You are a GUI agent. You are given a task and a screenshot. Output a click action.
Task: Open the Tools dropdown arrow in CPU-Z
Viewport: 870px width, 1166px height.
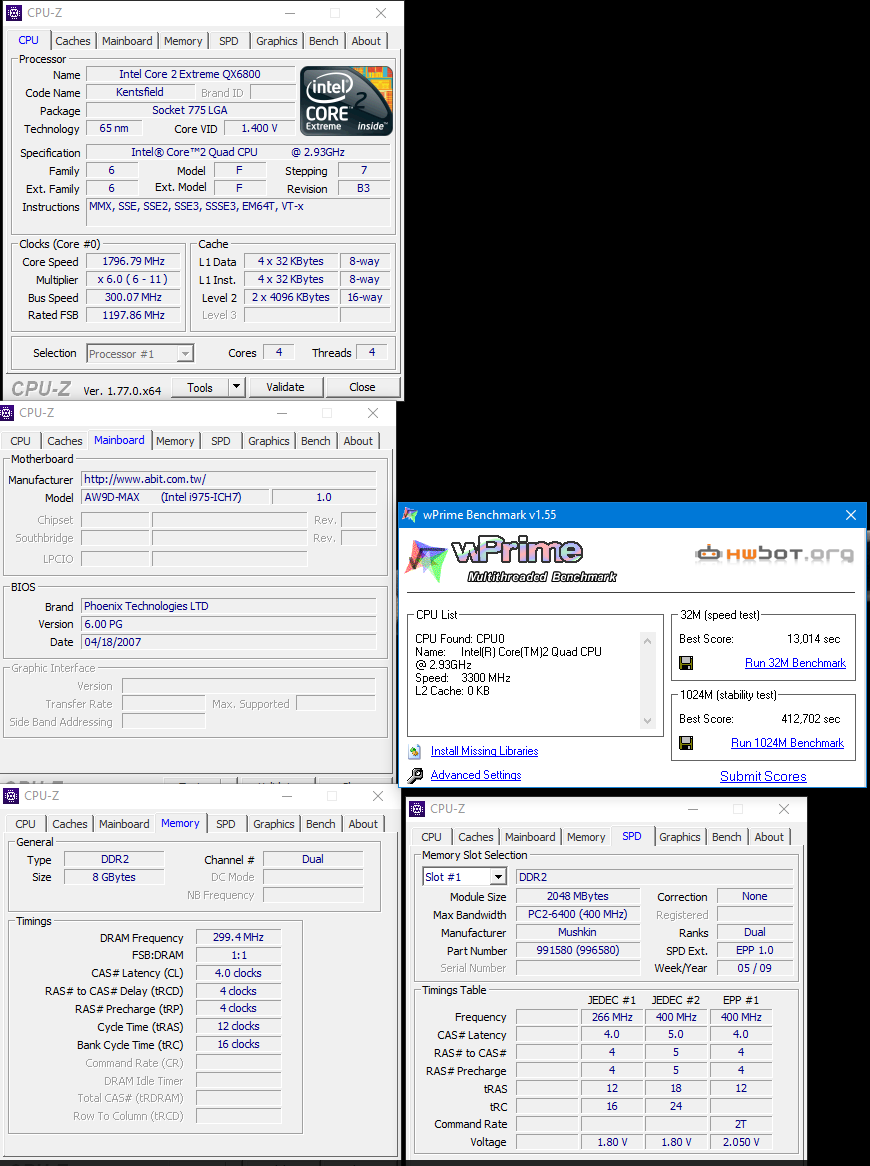(236, 387)
